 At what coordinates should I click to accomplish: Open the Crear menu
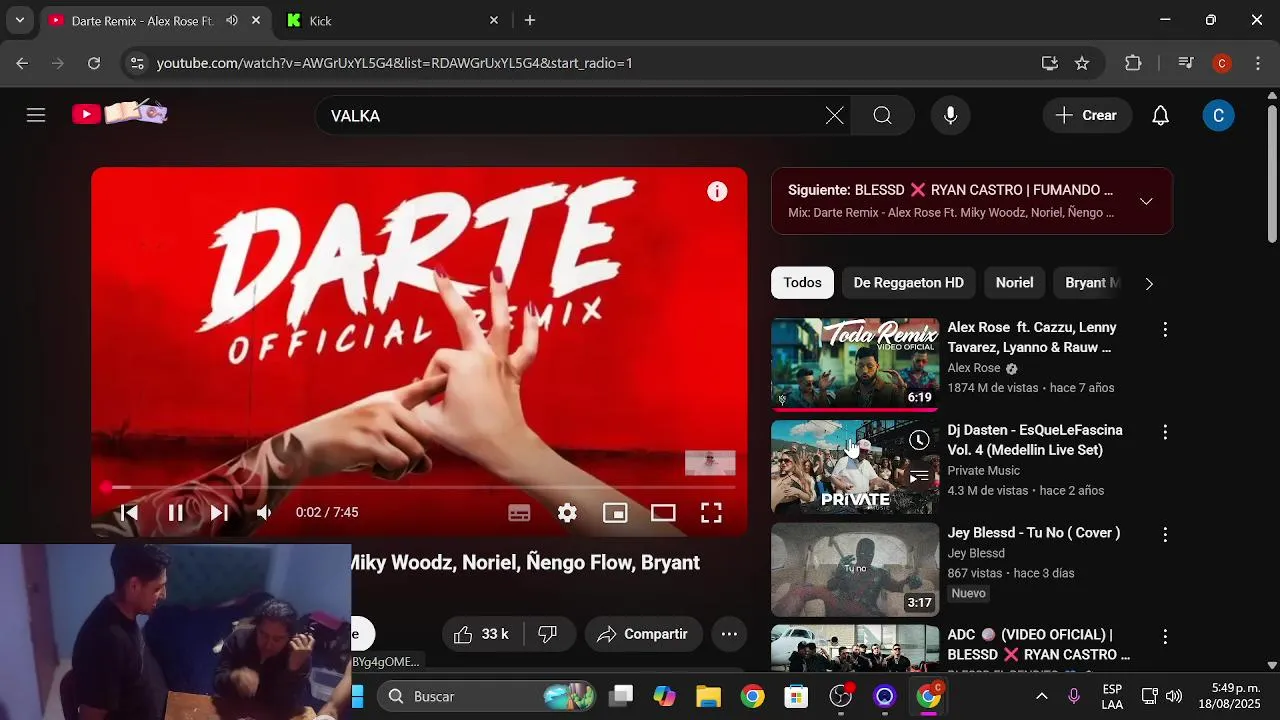coord(1087,116)
